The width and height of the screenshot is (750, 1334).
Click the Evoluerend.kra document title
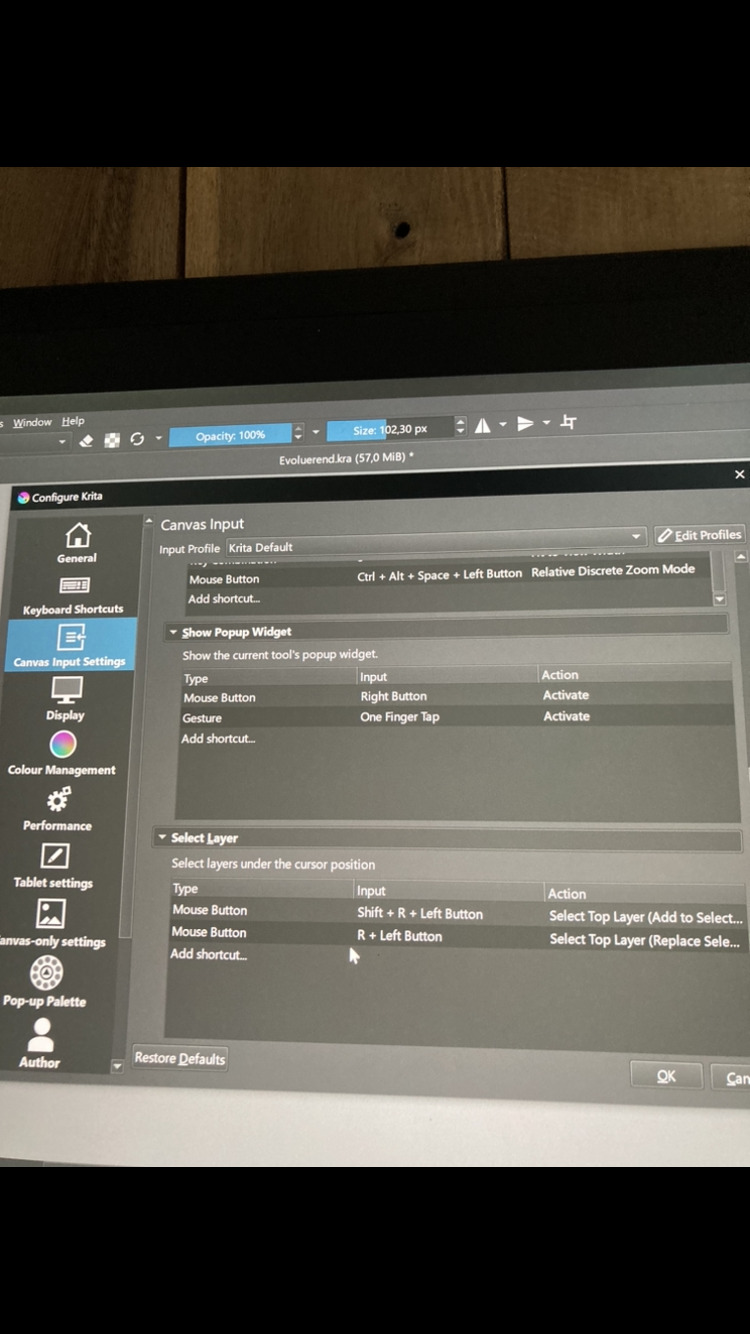[346, 458]
